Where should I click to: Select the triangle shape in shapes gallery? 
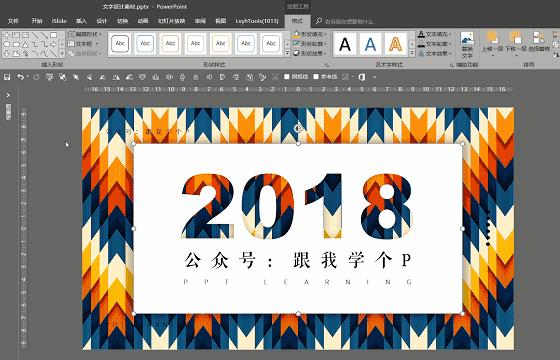(x=25, y=44)
